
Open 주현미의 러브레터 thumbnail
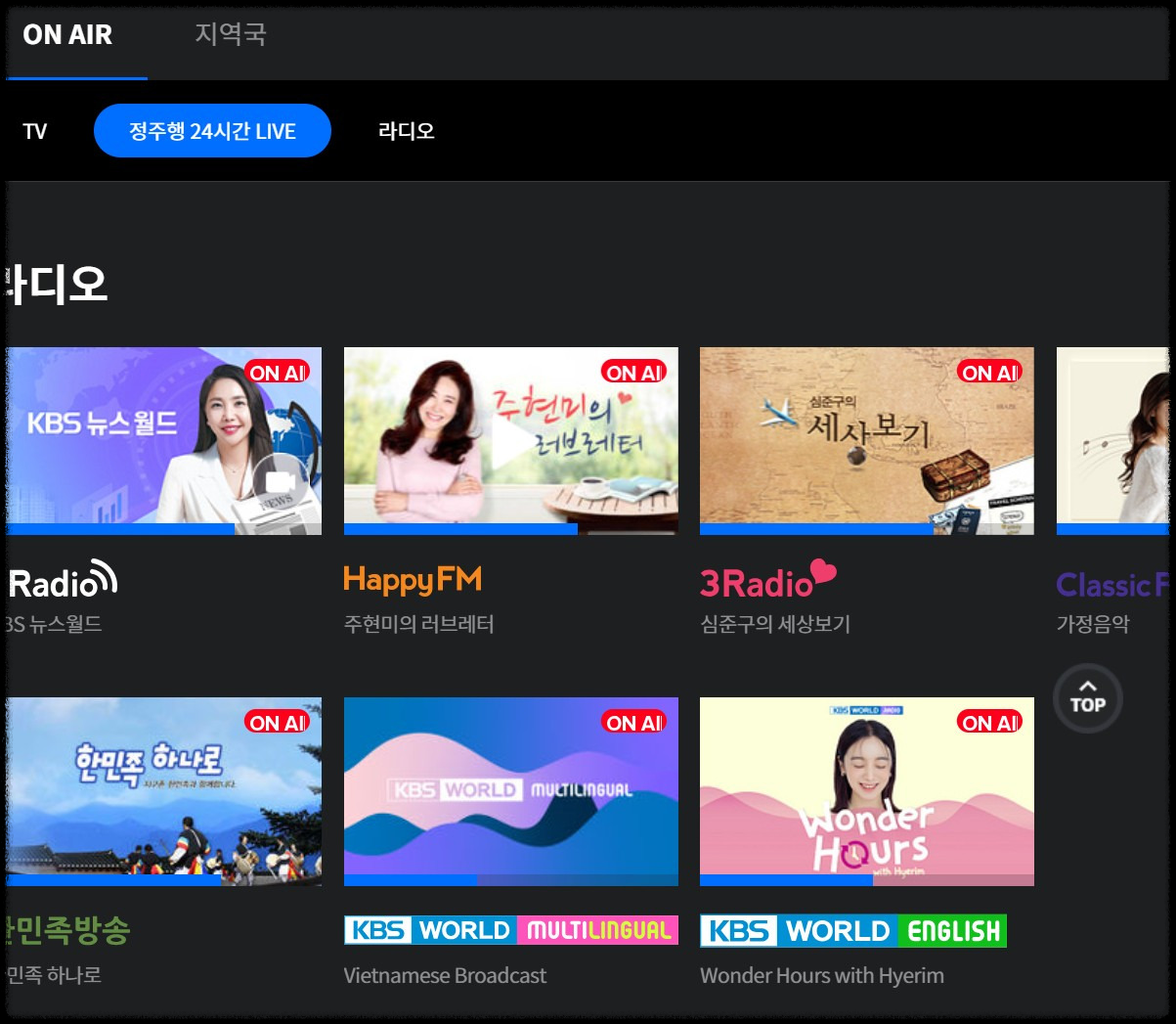pos(510,441)
